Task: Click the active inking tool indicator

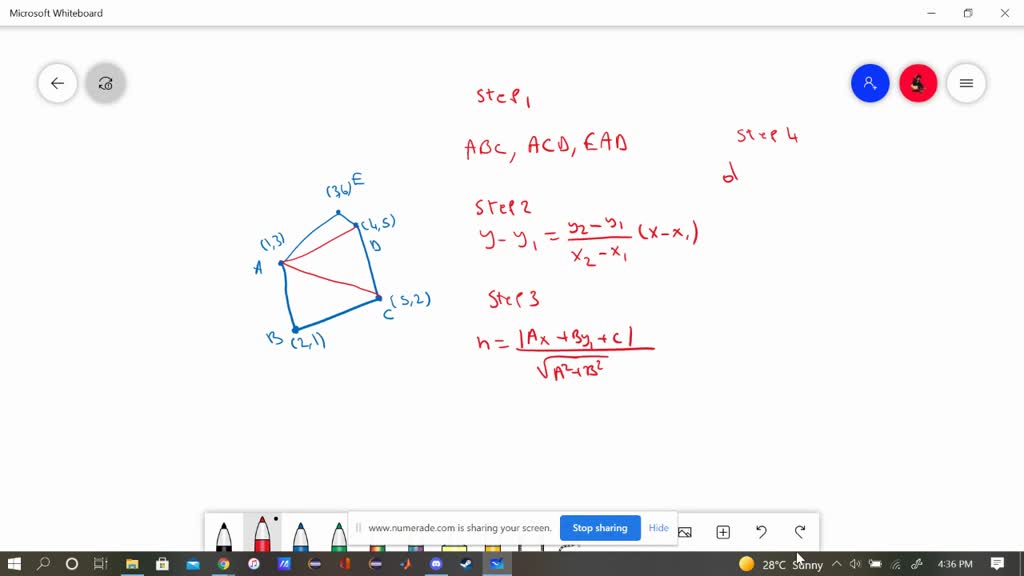Action: (x=105, y=83)
